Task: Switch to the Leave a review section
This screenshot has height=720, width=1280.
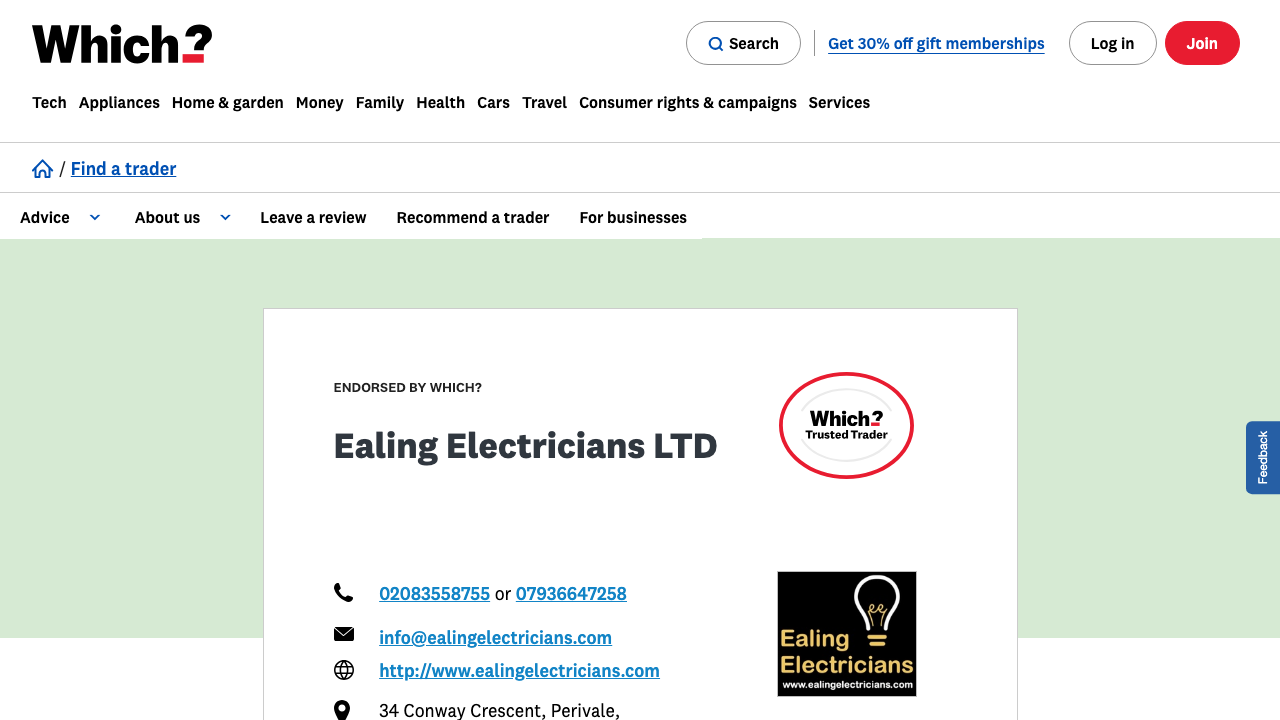Action: pyautogui.click(x=313, y=217)
